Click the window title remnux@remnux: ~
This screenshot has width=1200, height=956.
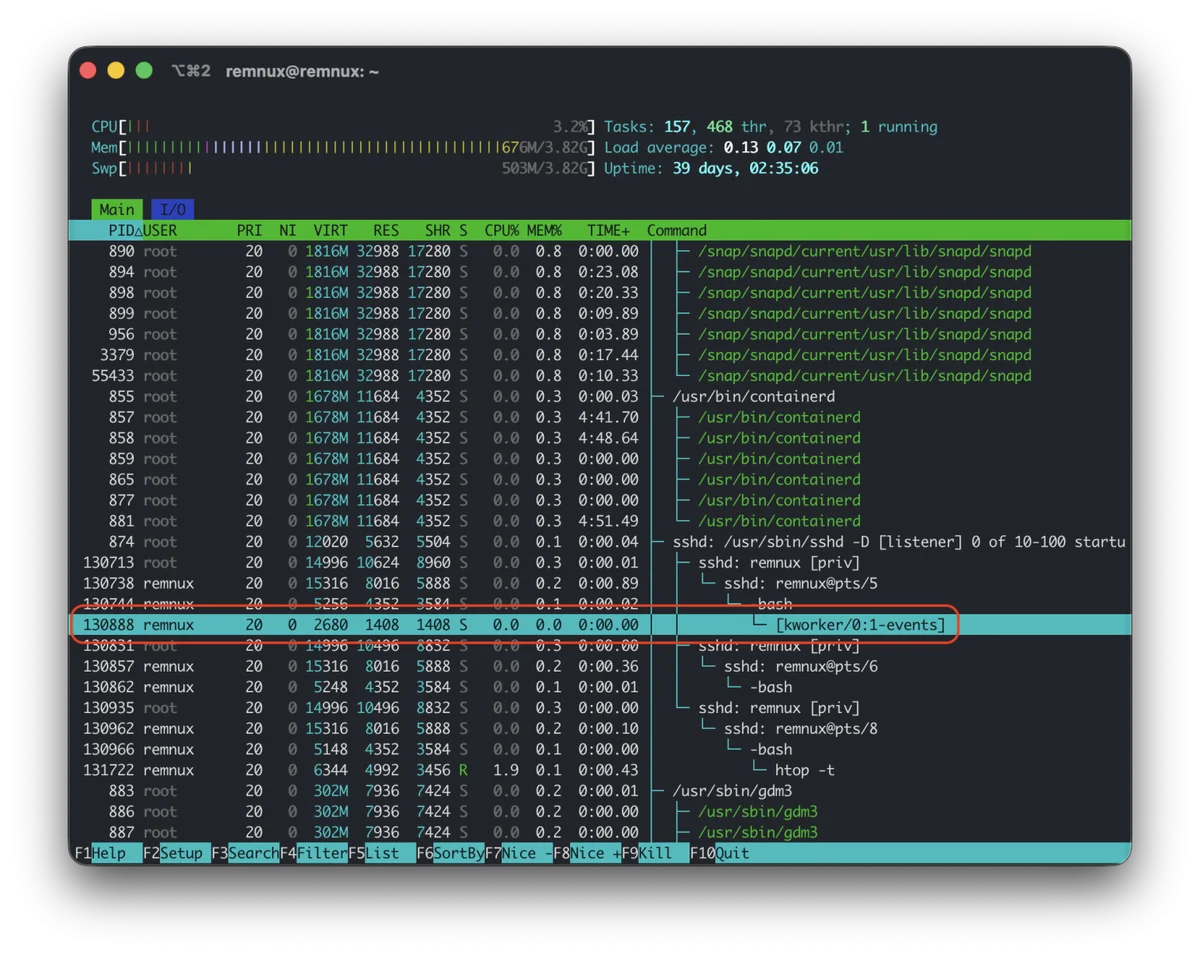coord(302,71)
